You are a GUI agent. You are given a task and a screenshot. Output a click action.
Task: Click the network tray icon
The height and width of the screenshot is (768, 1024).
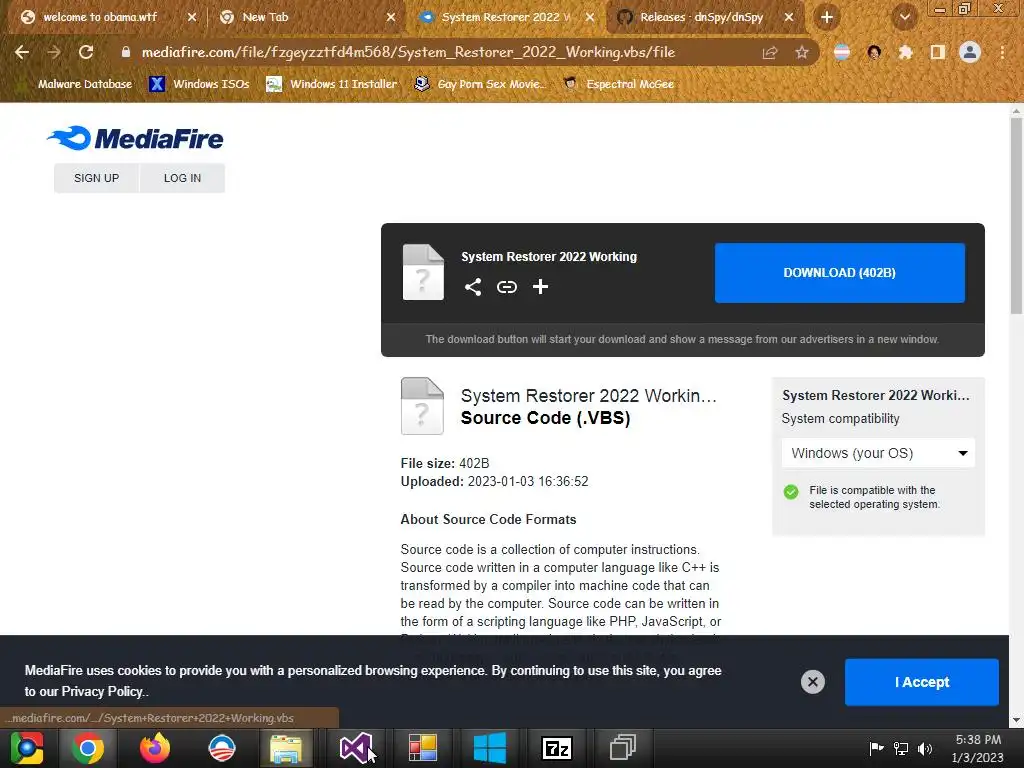901,748
